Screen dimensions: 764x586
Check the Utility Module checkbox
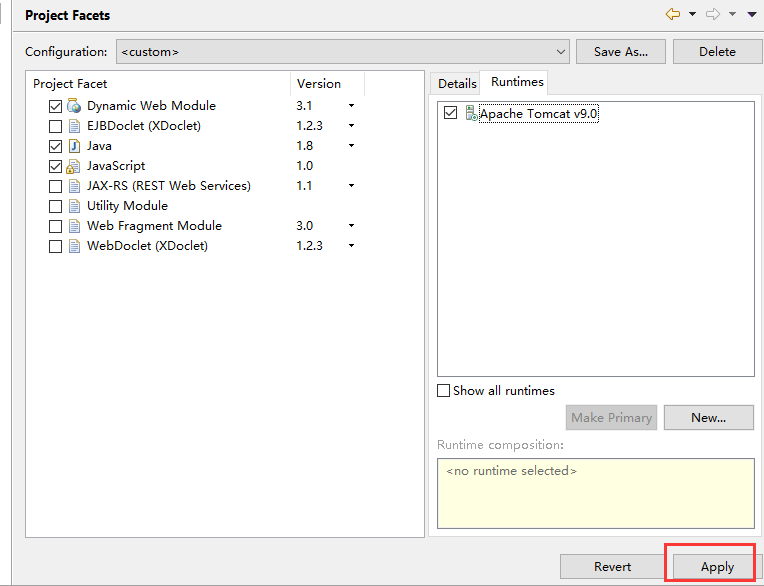pos(56,206)
